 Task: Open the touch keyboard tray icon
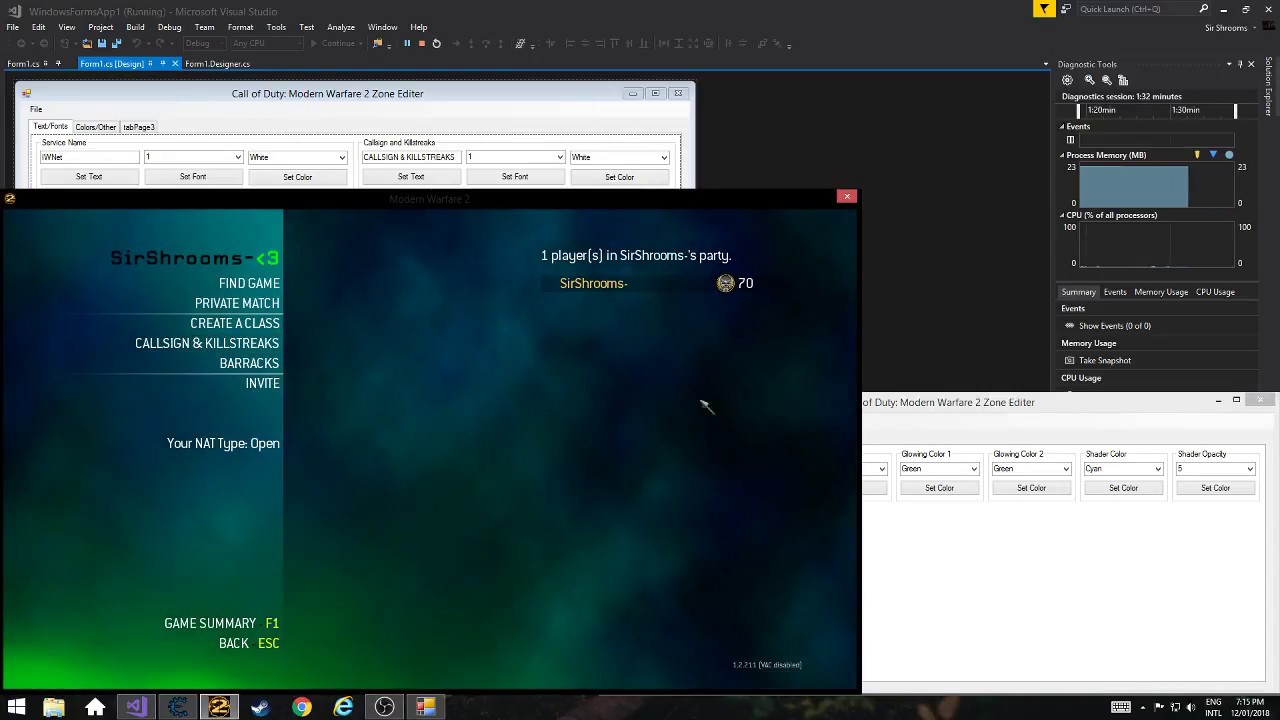click(x=1120, y=707)
